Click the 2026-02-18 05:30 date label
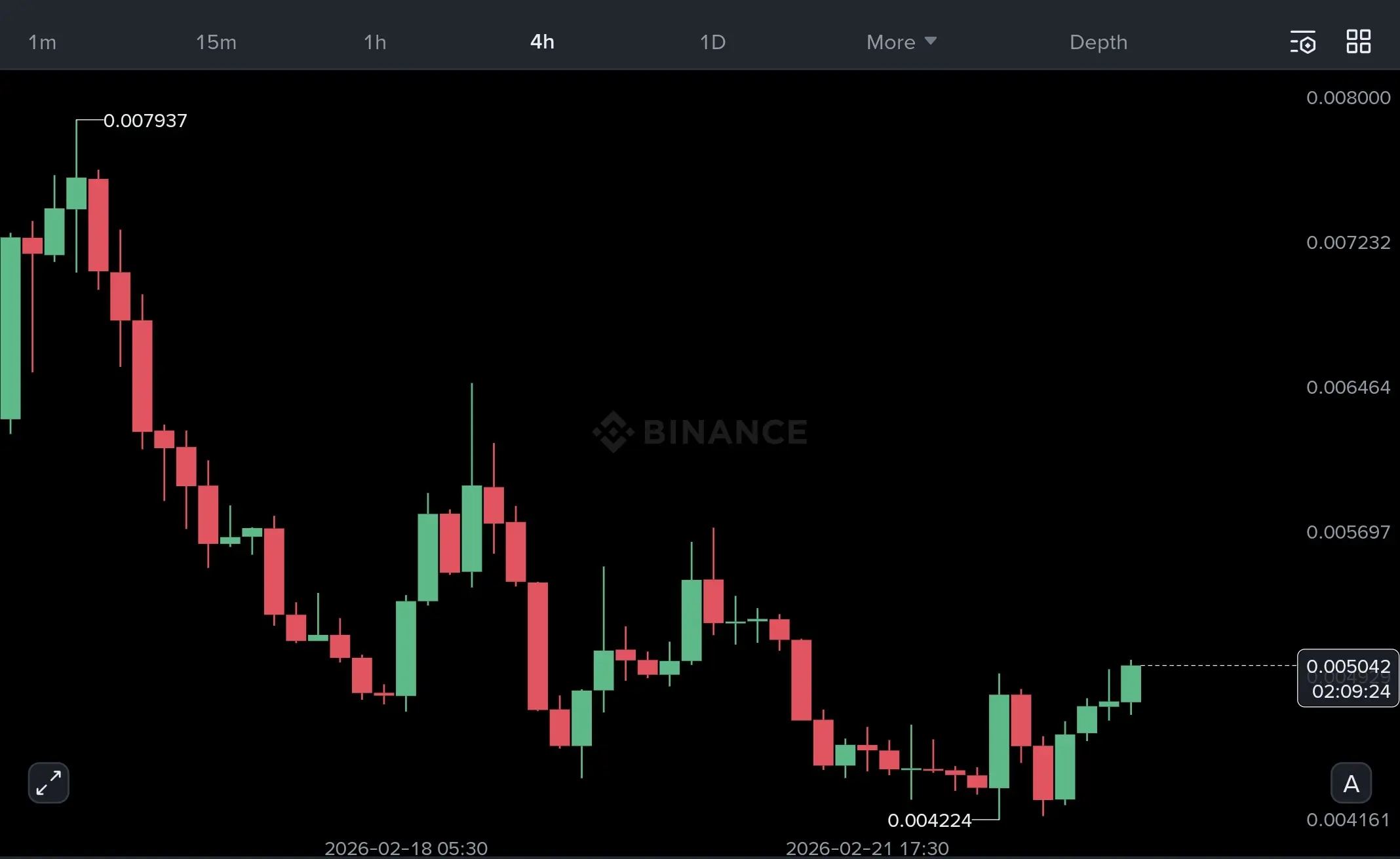1400x859 pixels. 406,849
